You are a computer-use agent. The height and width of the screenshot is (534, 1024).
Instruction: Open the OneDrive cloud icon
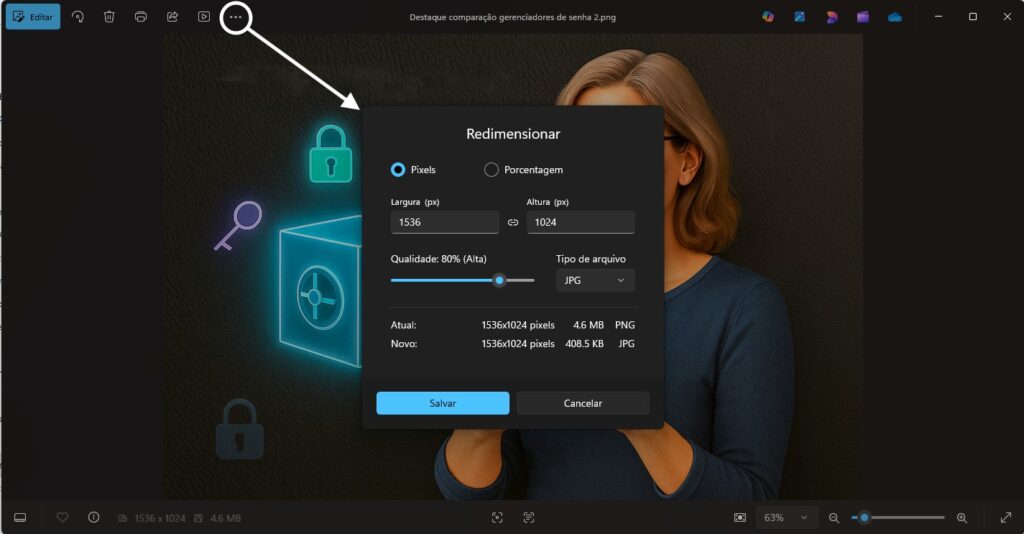tap(895, 17)
